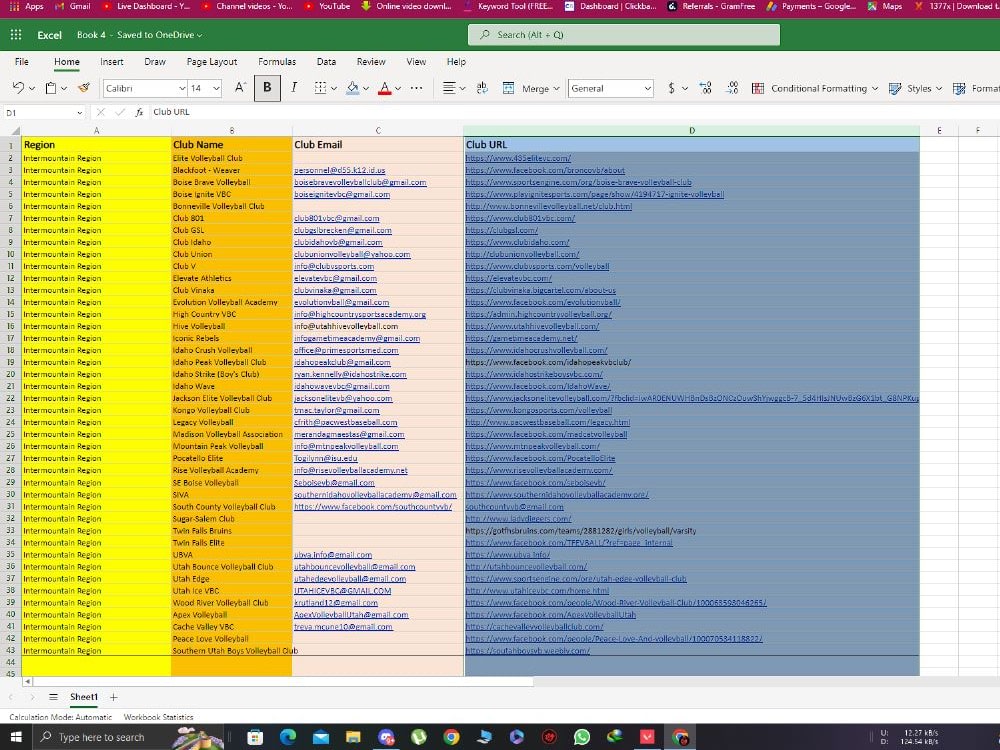The width and height of the screenshot is (1000, 750).
Task: Open the https://elevatevbc.com/ link
Action: point(508,278)
